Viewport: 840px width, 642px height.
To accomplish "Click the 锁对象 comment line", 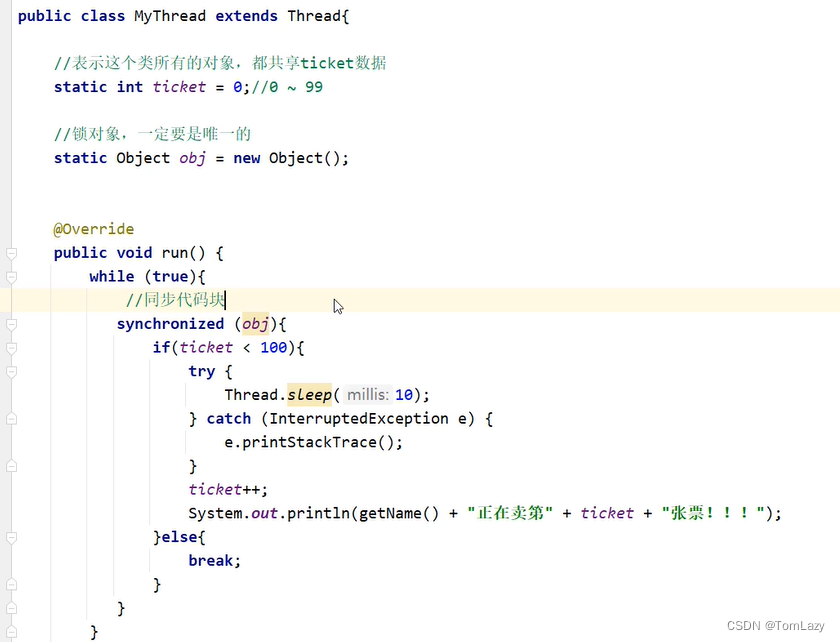I will [x=152, y=134].
